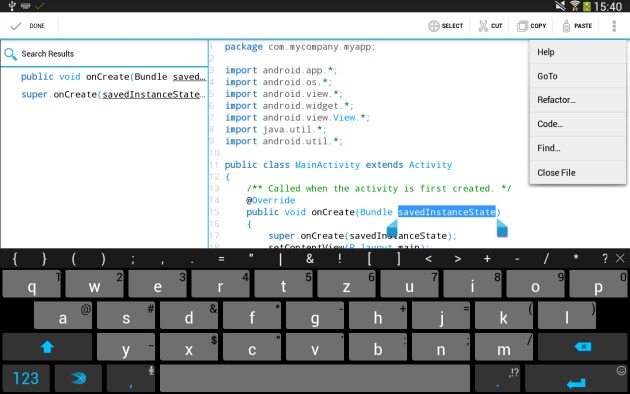
Task: Insert the asterisk from the symbol bar
Action: [576, 258]
